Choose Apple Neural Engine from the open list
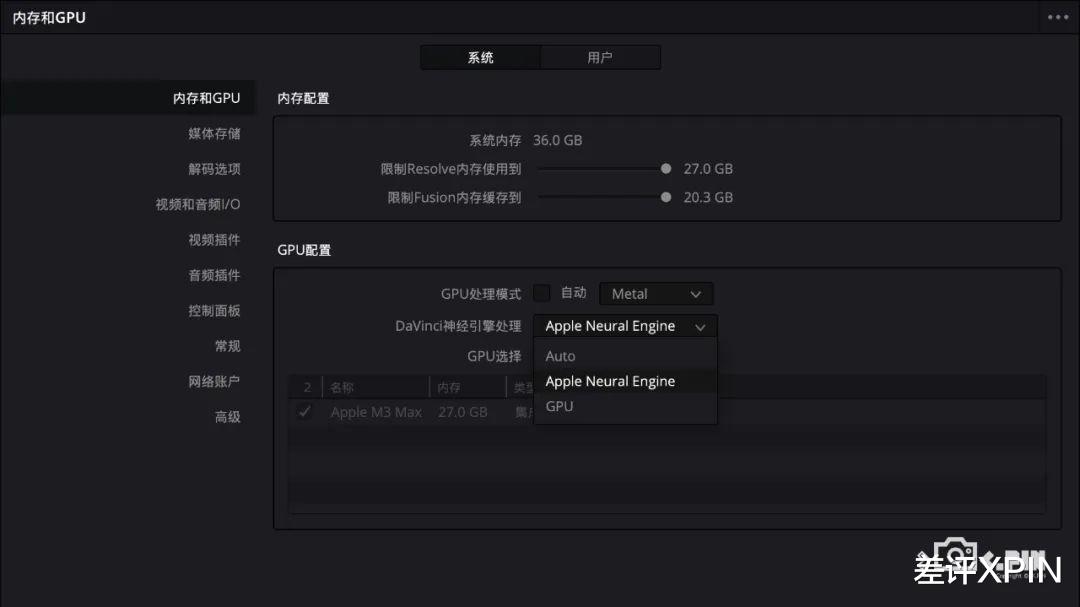 [x=610, y=381]
